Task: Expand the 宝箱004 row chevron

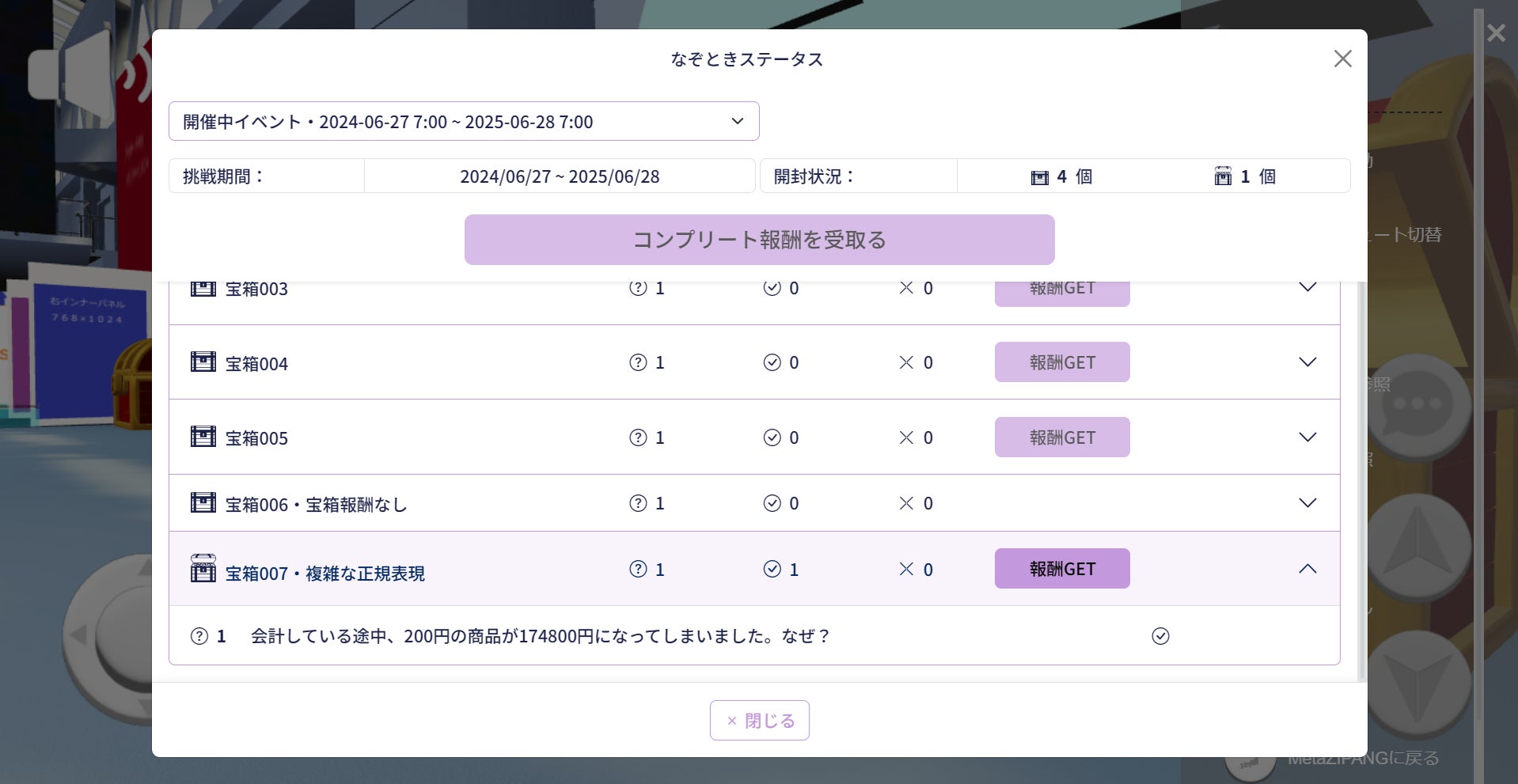Action: [1307, 362]
